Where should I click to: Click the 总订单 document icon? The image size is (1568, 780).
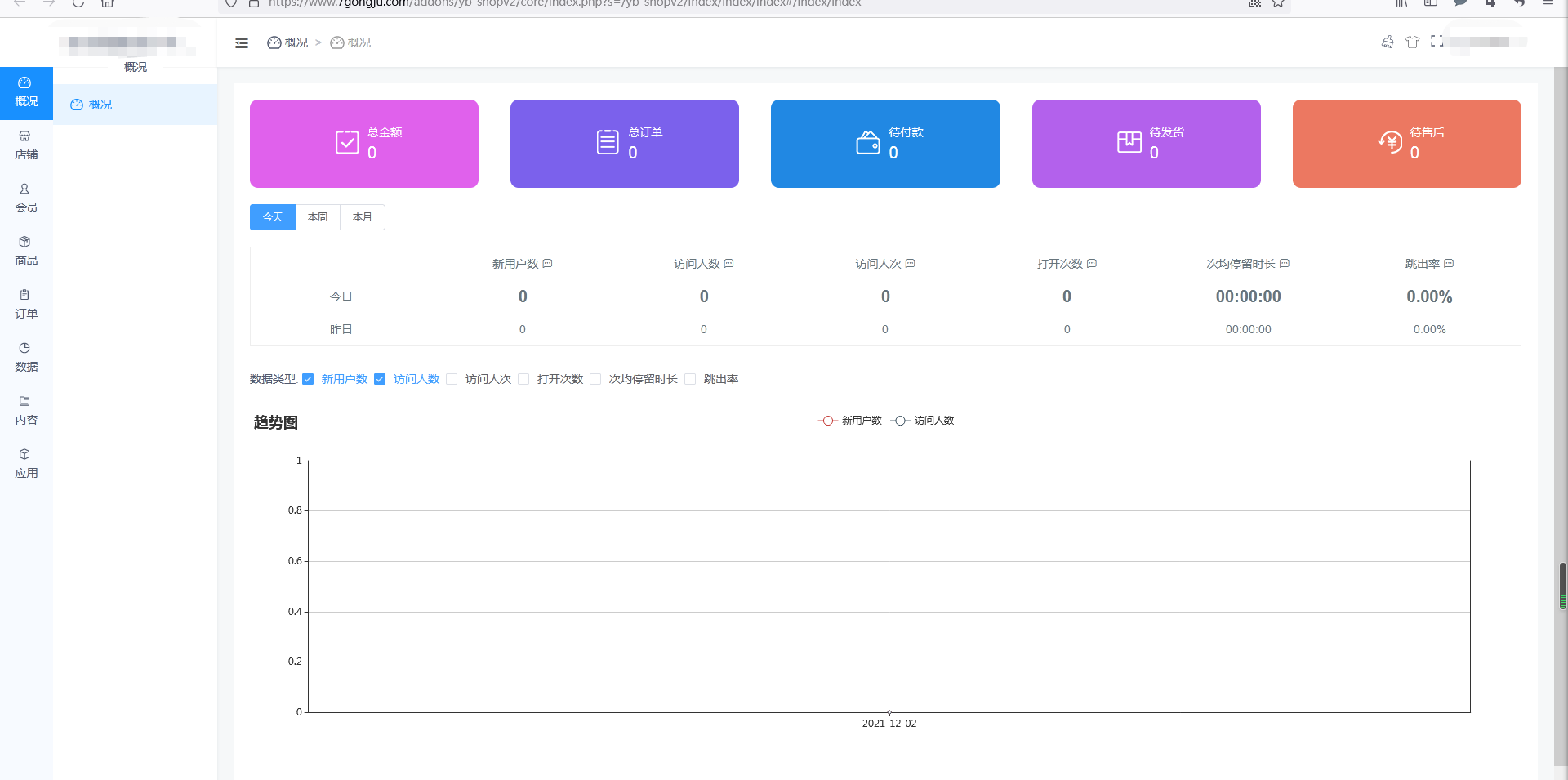(608, 142)
